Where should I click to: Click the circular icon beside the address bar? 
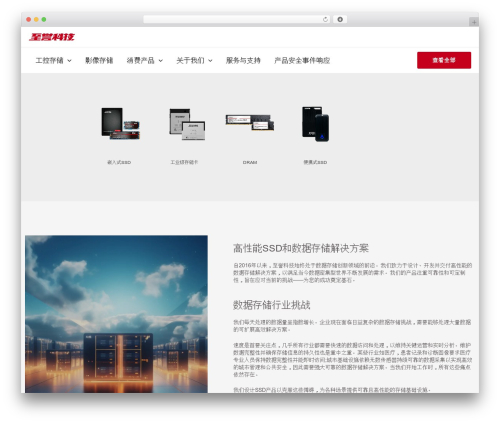click(x=340, y=19)
